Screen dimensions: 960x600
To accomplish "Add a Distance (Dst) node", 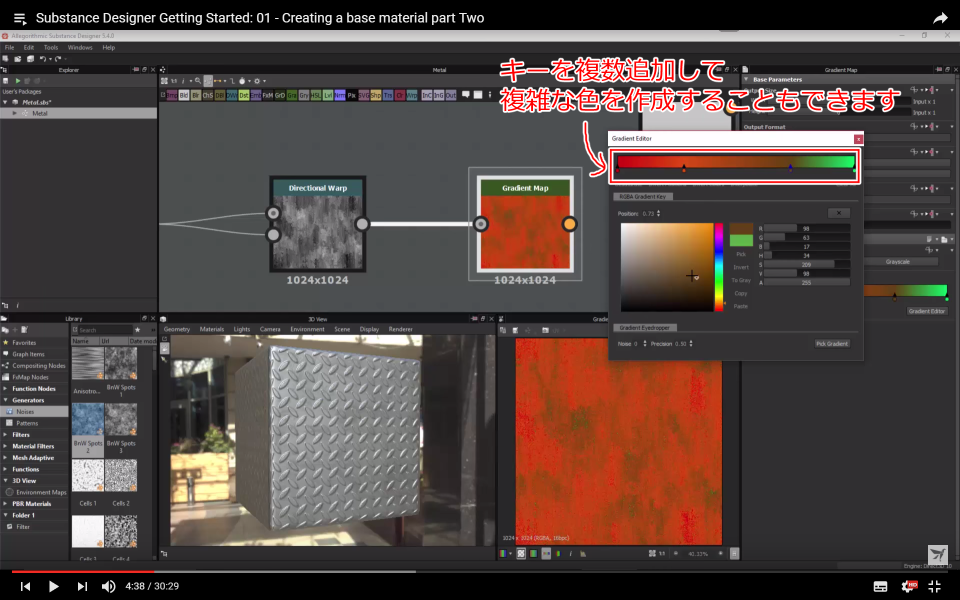I will pyautogui.click(x=244, y=96).
